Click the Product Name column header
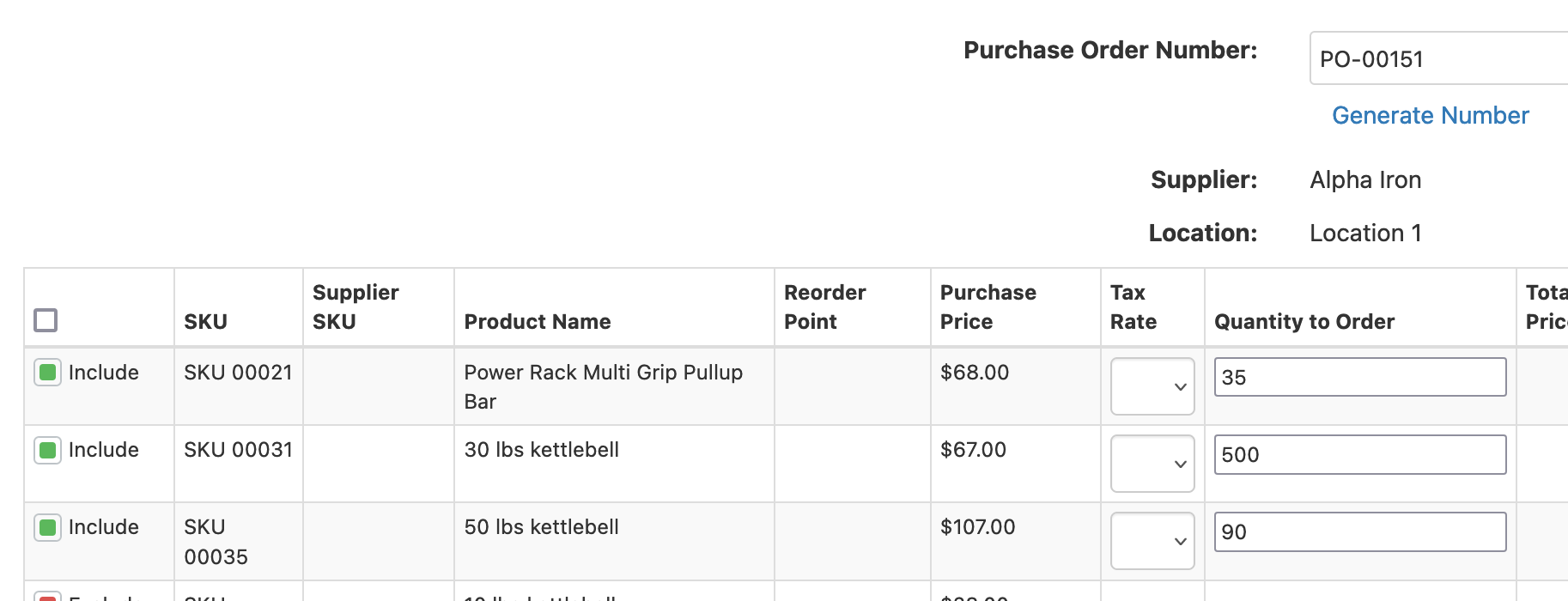This screenshot has height=601, width=1568. point(538,321)
